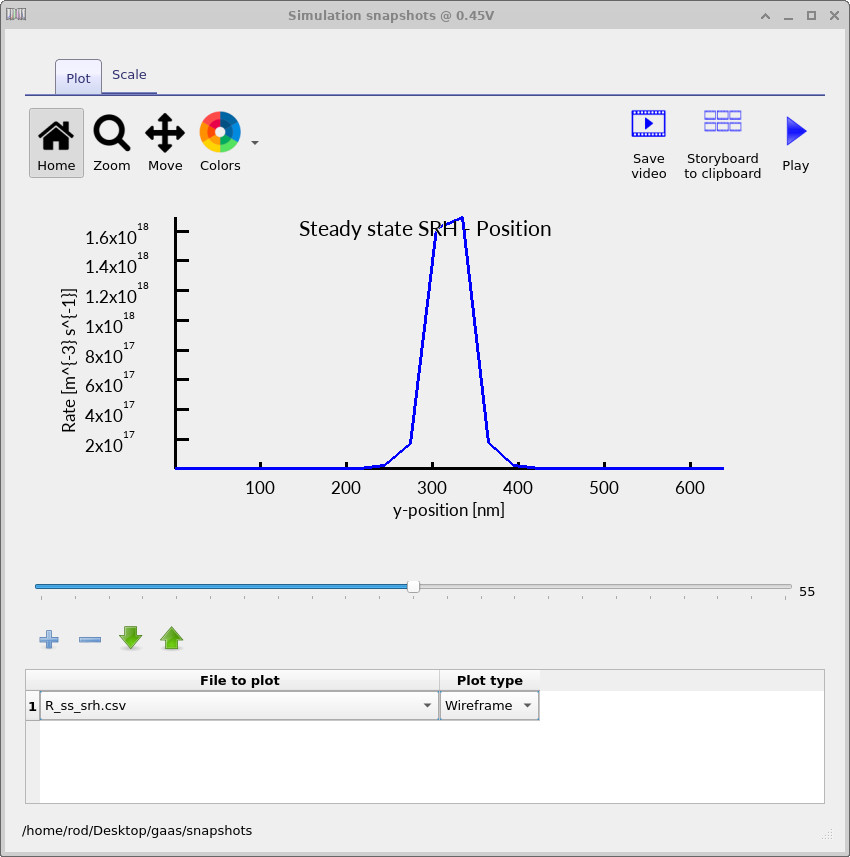Click the Plot type column header

[489, 680]
